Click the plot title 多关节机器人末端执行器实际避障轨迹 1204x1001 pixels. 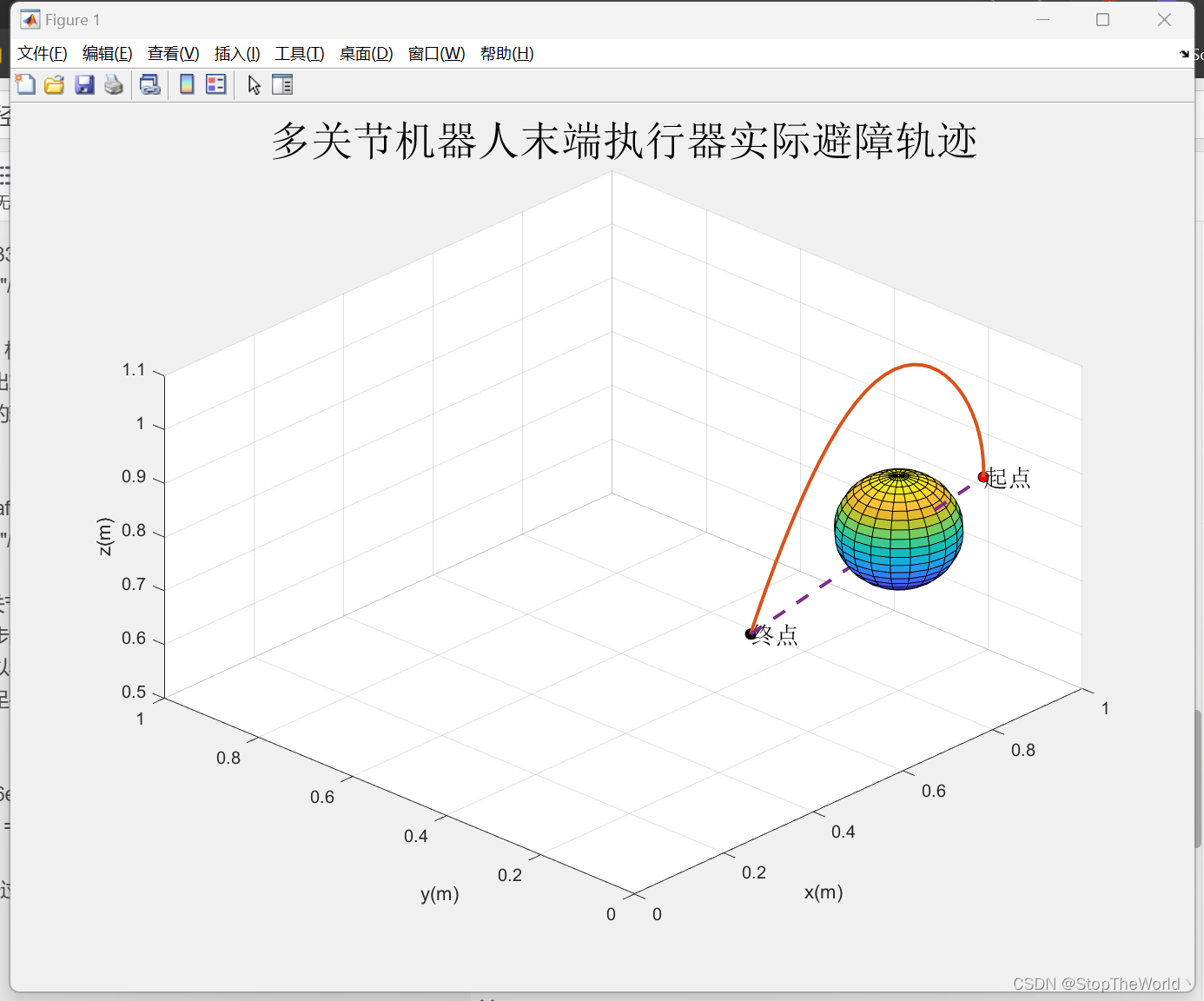click(x=625, y=141)
